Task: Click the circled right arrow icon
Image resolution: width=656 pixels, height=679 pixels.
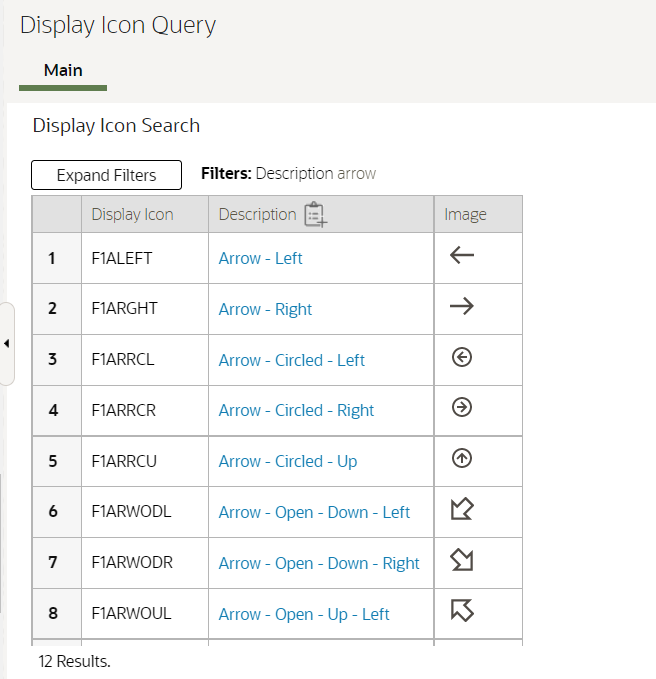Action: coord(462,408)
